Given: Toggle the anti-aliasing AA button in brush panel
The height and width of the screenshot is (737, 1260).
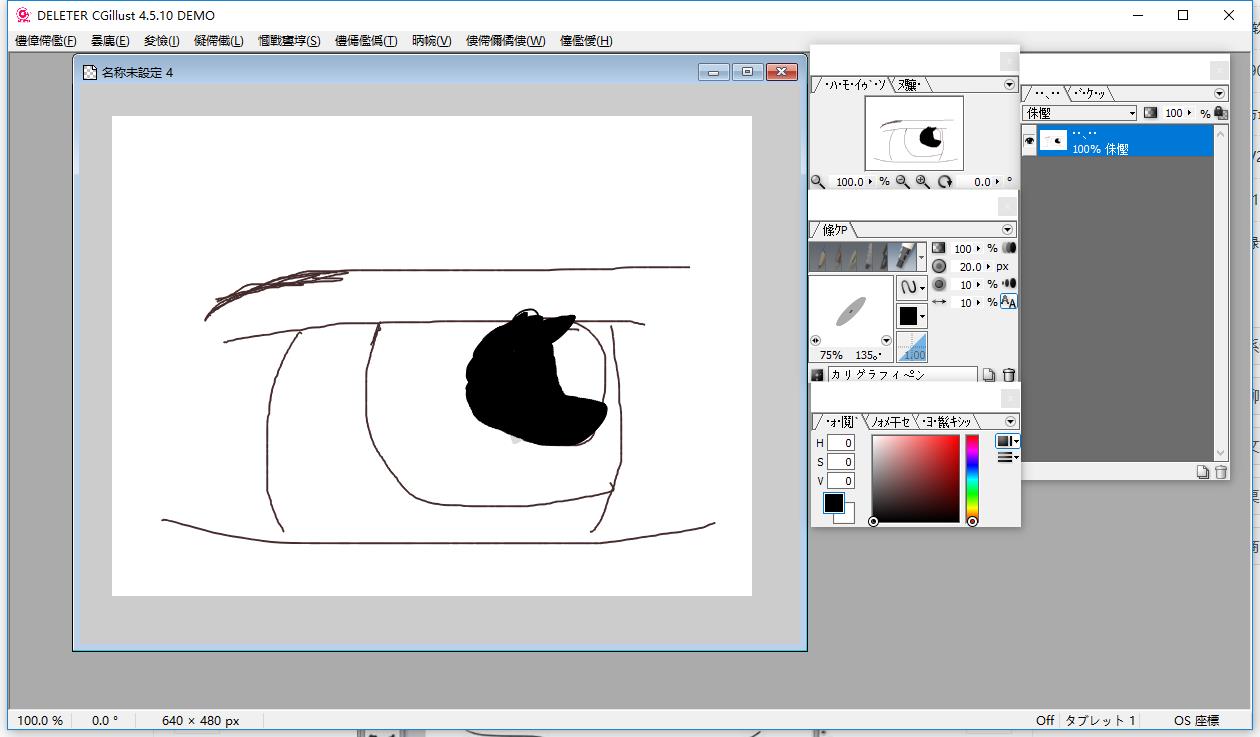Looking at the screenshot, I should tap(1008, 302).
